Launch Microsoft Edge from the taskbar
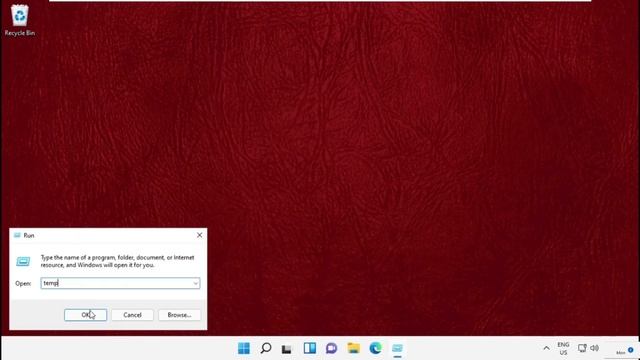This screenshot has height=360, width=640. click(376, 348)
